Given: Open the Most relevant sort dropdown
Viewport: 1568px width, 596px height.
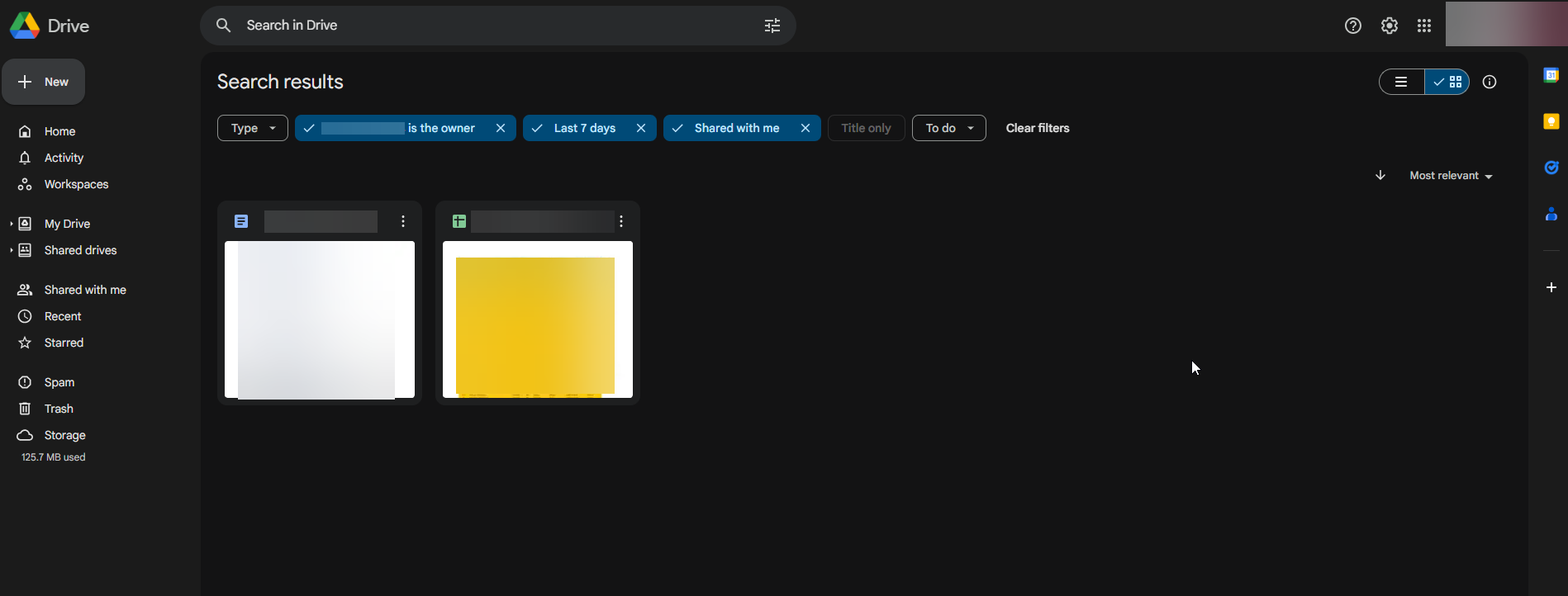Looking at the screenshot, I should click(1450, 176).
